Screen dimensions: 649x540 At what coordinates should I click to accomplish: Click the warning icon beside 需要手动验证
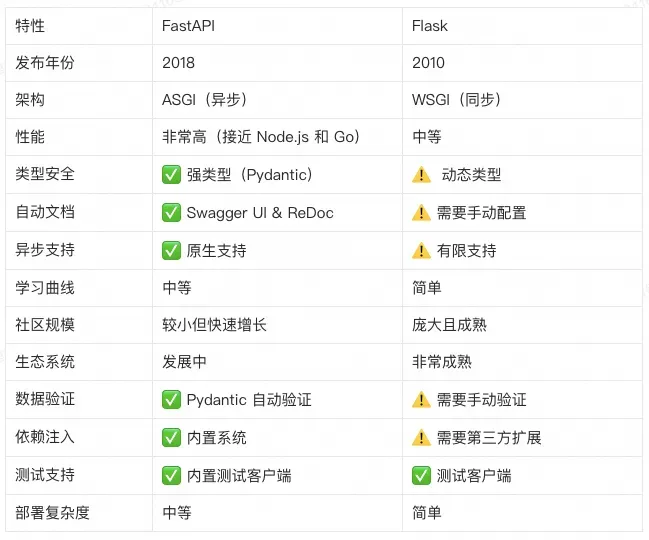[x=421, y=400]
